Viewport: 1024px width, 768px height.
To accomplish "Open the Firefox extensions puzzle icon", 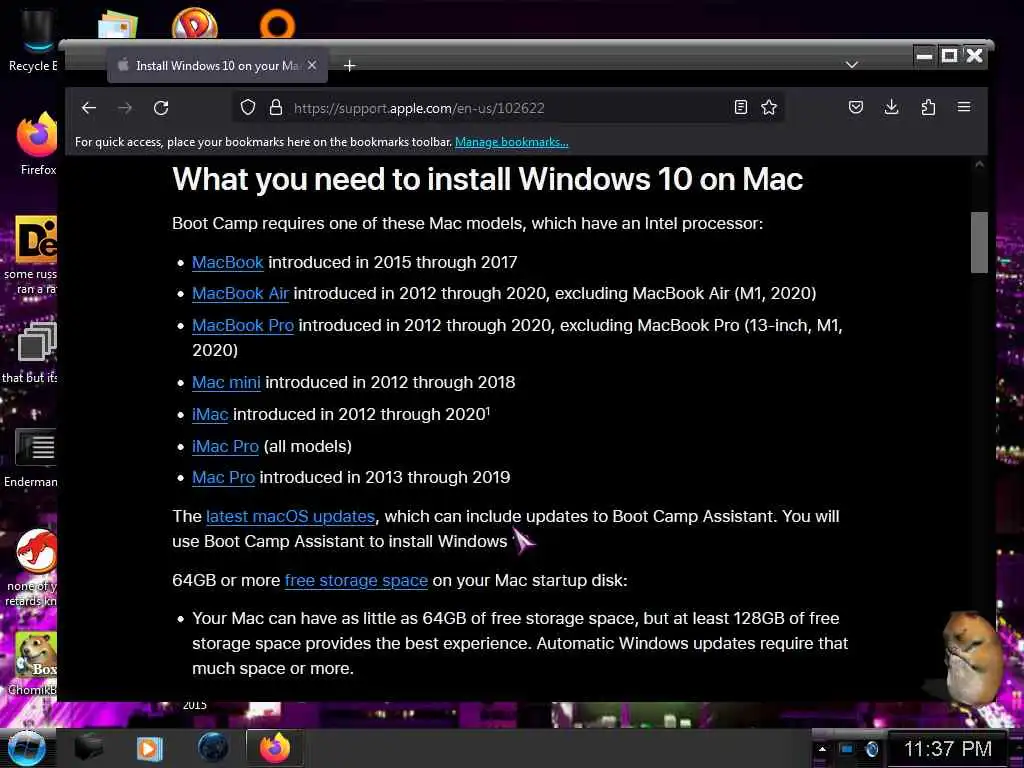I will [928, 107].
